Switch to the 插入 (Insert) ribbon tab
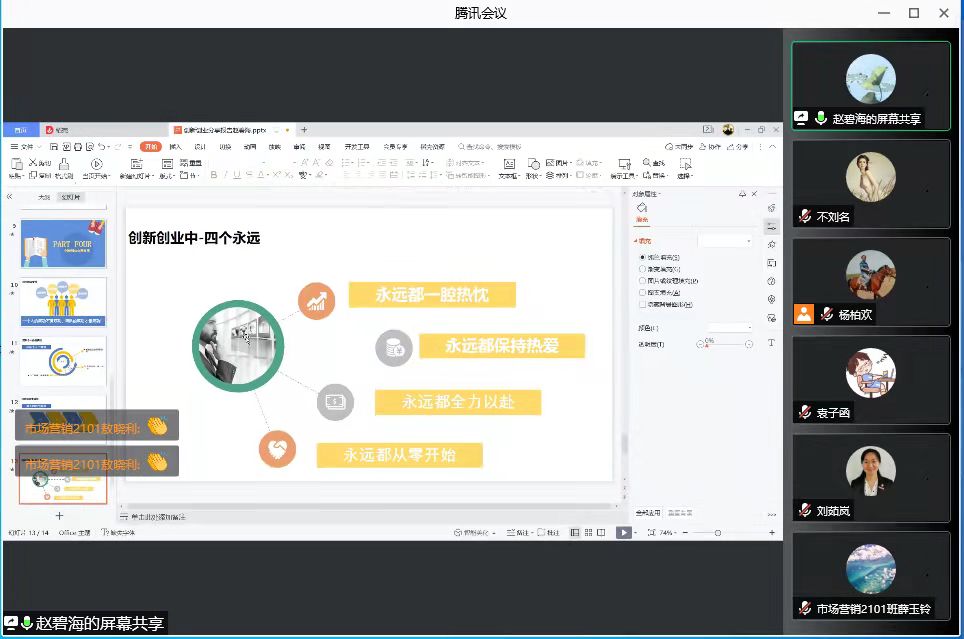964x639 pixels. point(176,147)
